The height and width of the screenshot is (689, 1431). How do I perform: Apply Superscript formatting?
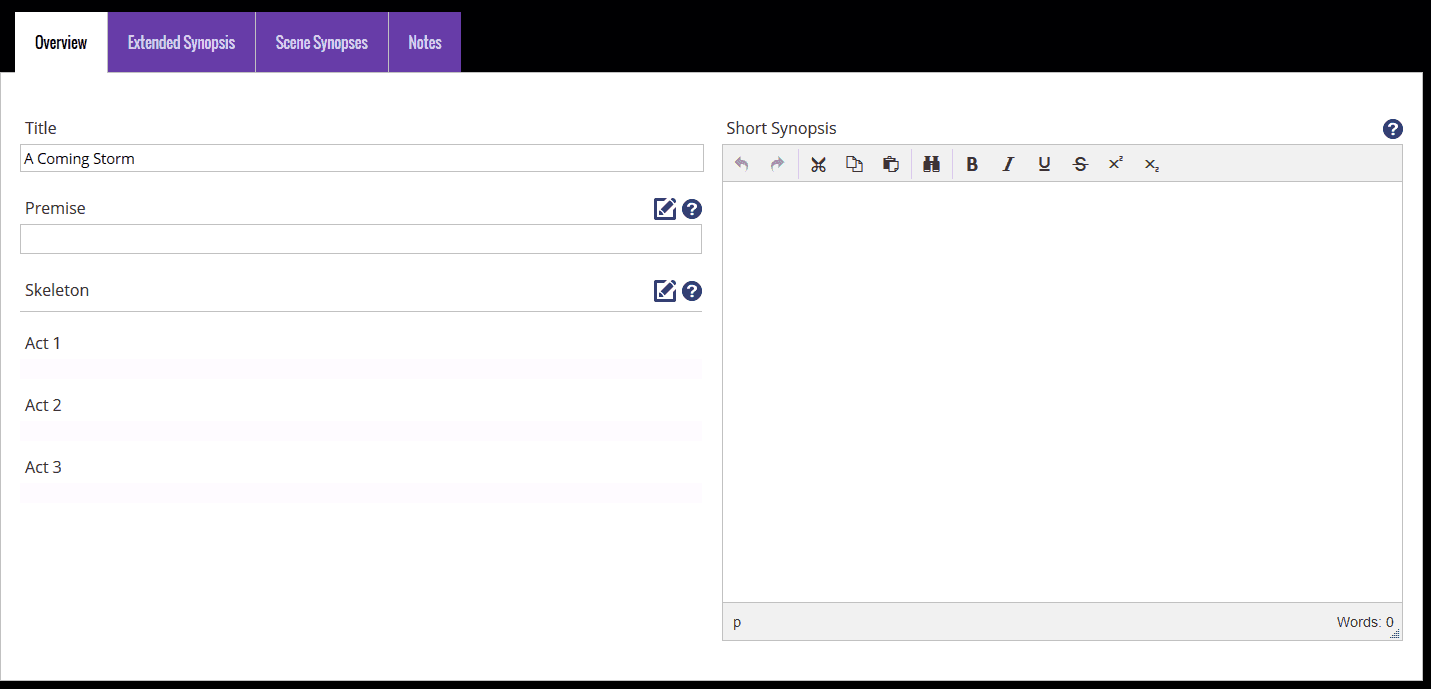click(1116, 164)
